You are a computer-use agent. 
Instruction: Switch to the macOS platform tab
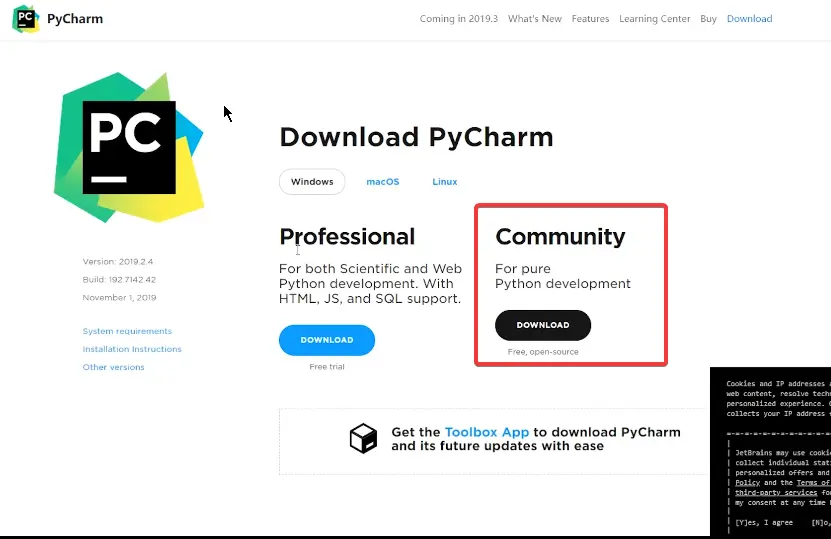click(x=383, y=182)
